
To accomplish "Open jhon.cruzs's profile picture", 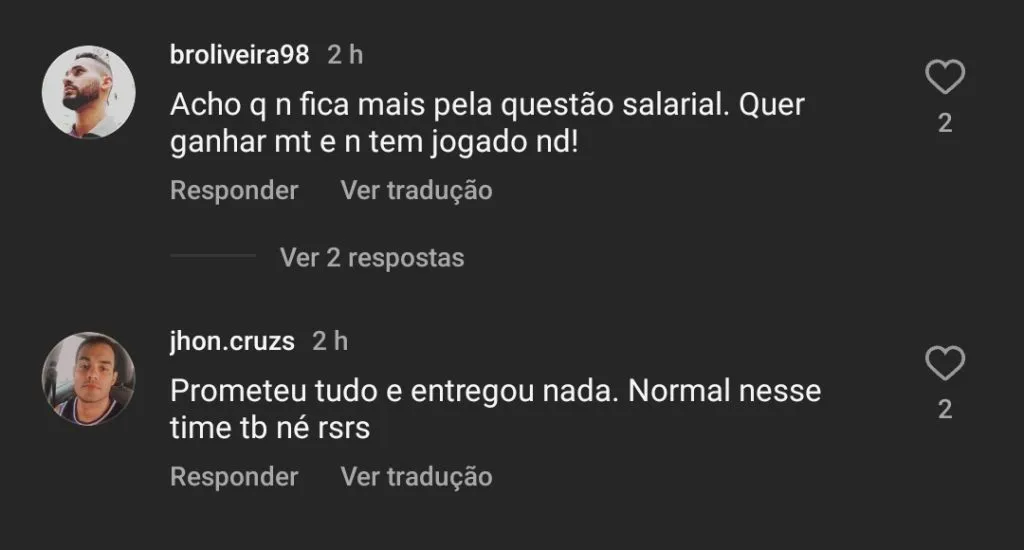I will (x=88, y=378).
